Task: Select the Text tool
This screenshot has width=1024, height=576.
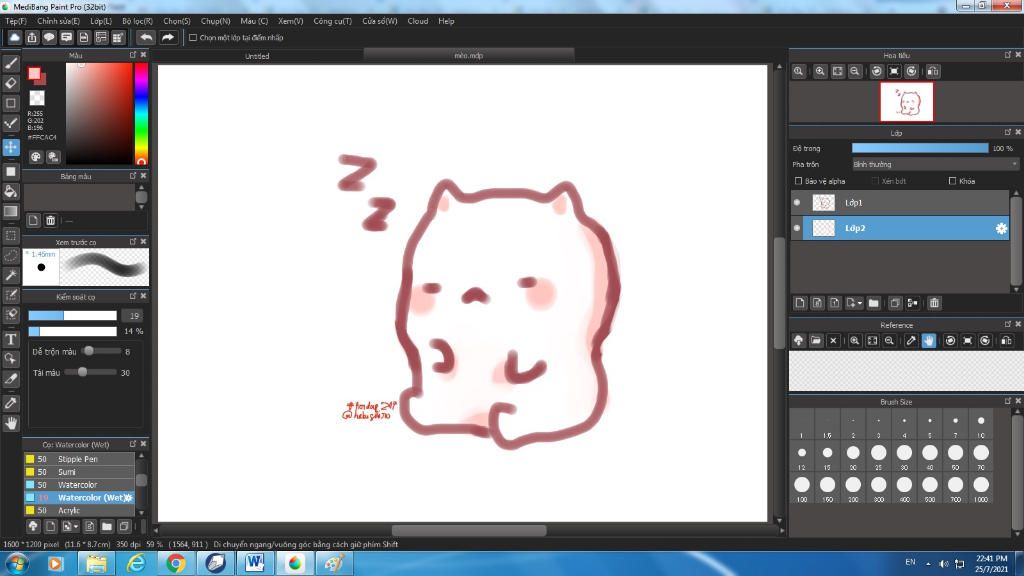Action: [x=11, y=339]
